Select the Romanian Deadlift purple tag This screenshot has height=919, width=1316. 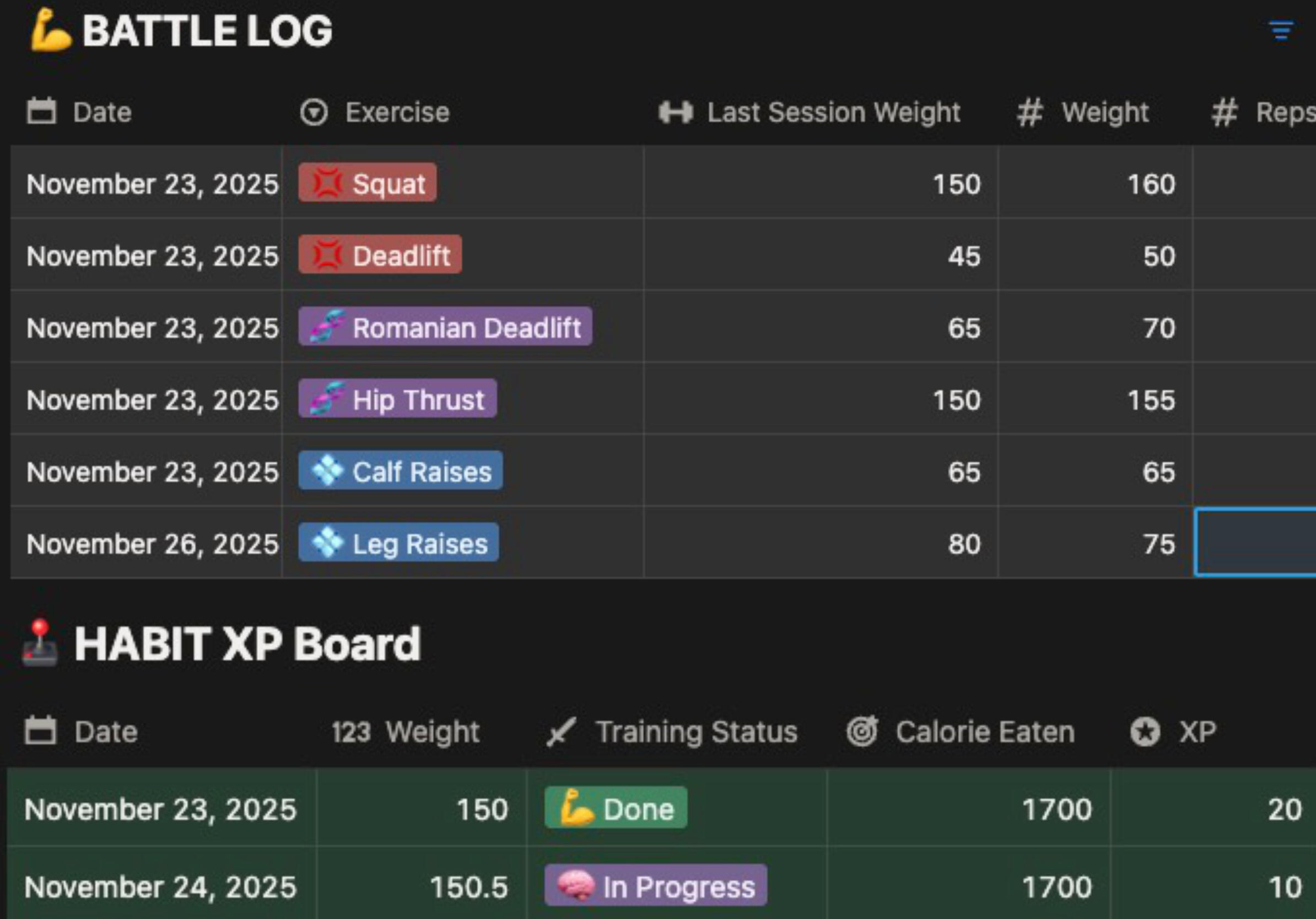tap(445, 327)
